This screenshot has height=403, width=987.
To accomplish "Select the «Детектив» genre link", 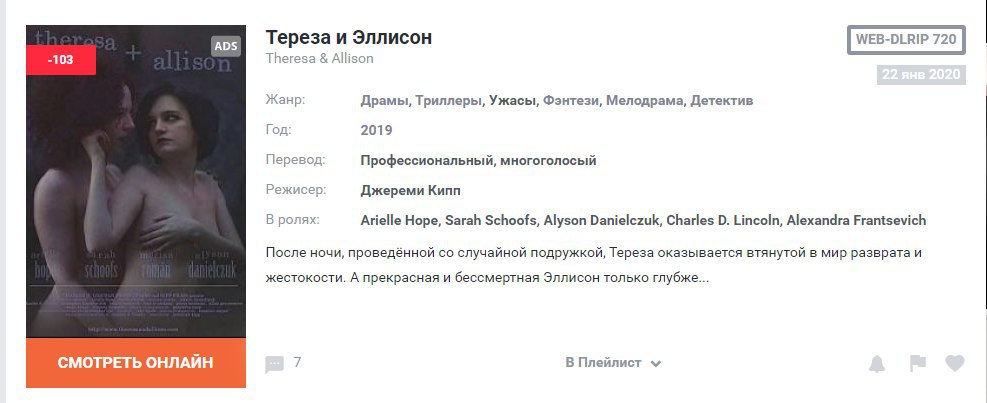I will 721,101.
